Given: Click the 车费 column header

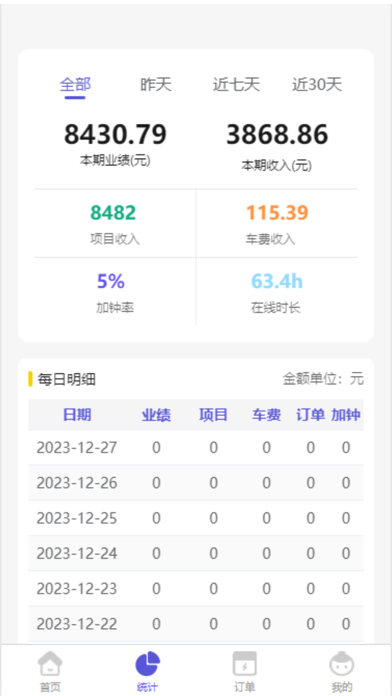Looking at the screenshot, I should 266,415.
